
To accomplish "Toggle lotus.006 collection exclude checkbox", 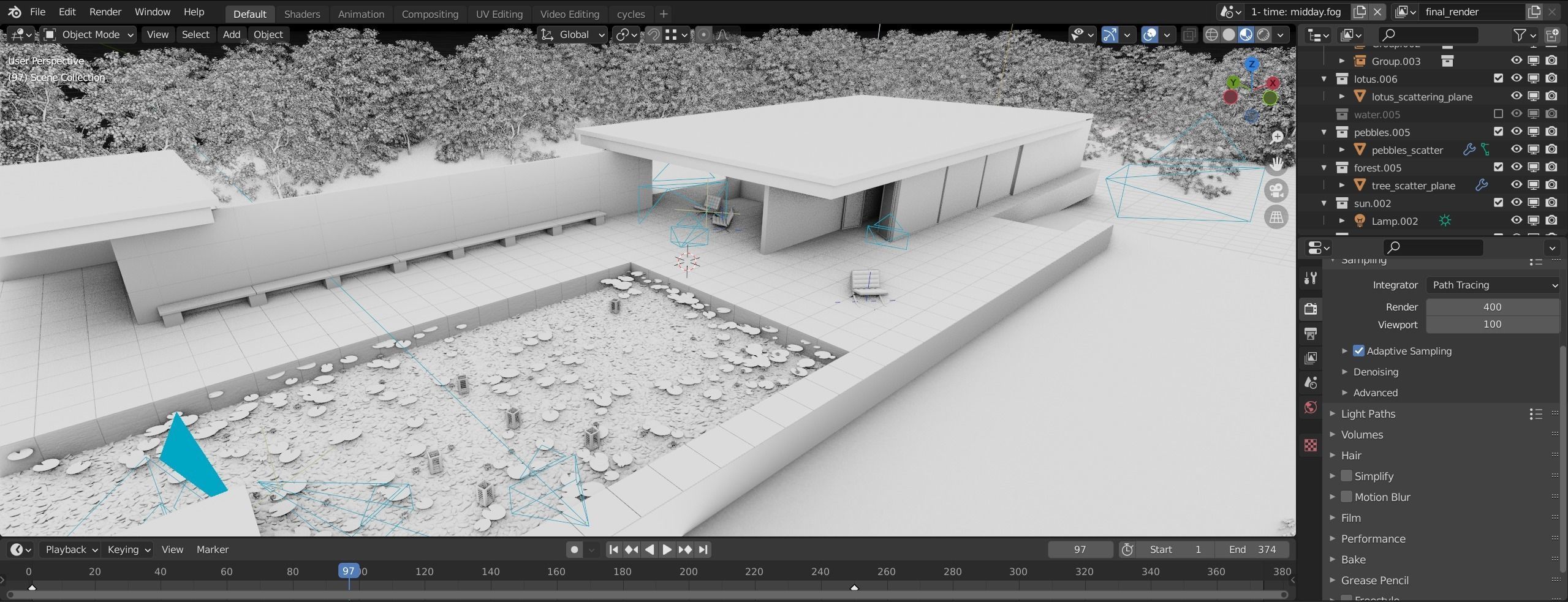I will [1498, 78].
